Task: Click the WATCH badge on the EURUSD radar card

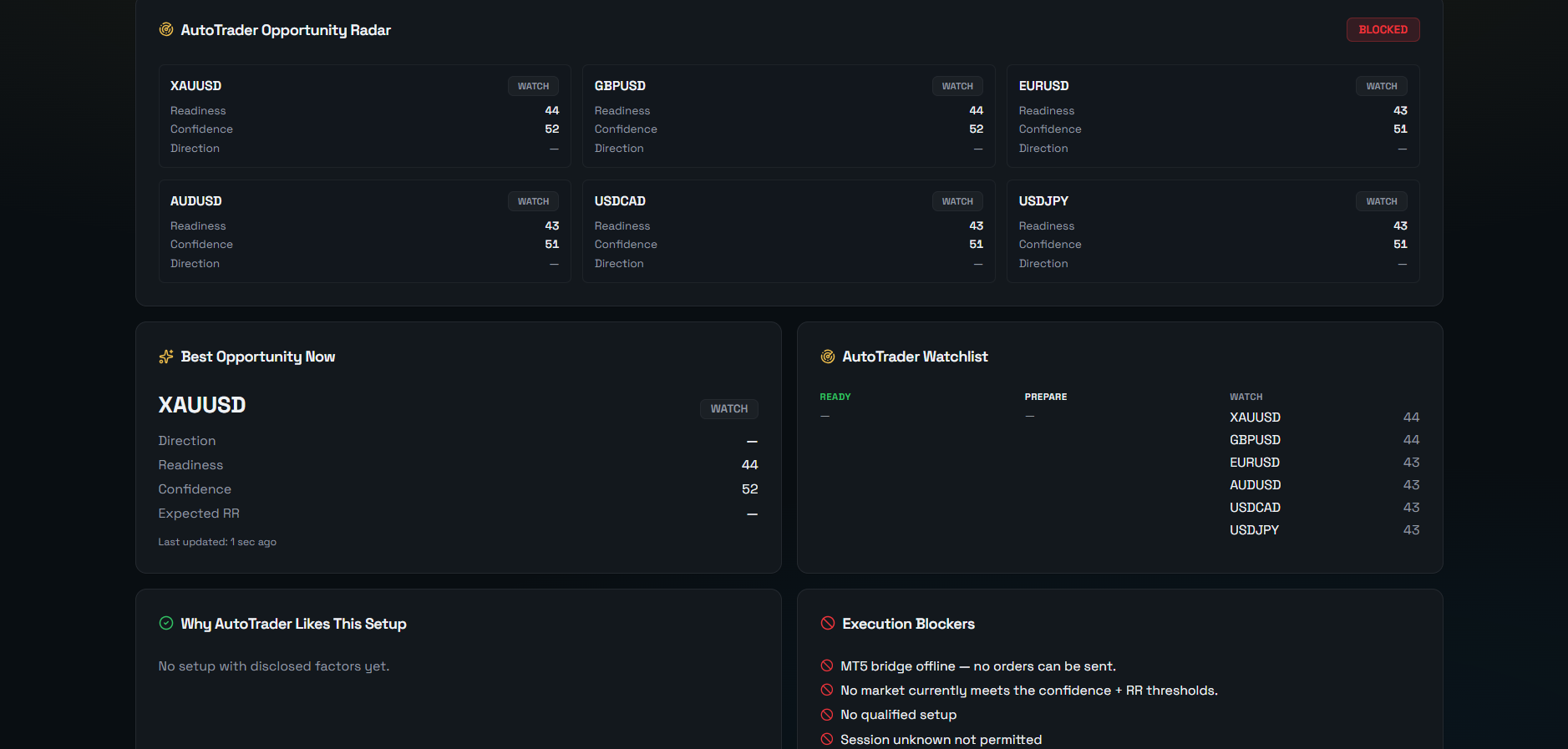Action: click(1382, 86)
